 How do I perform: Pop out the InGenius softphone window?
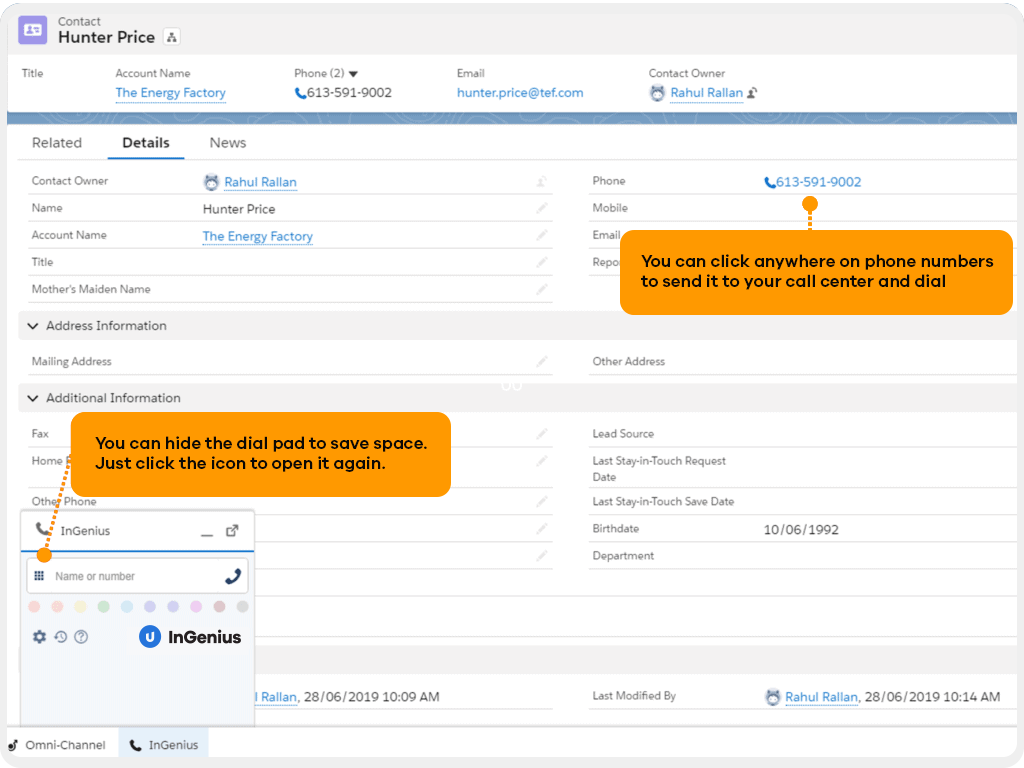232,530
